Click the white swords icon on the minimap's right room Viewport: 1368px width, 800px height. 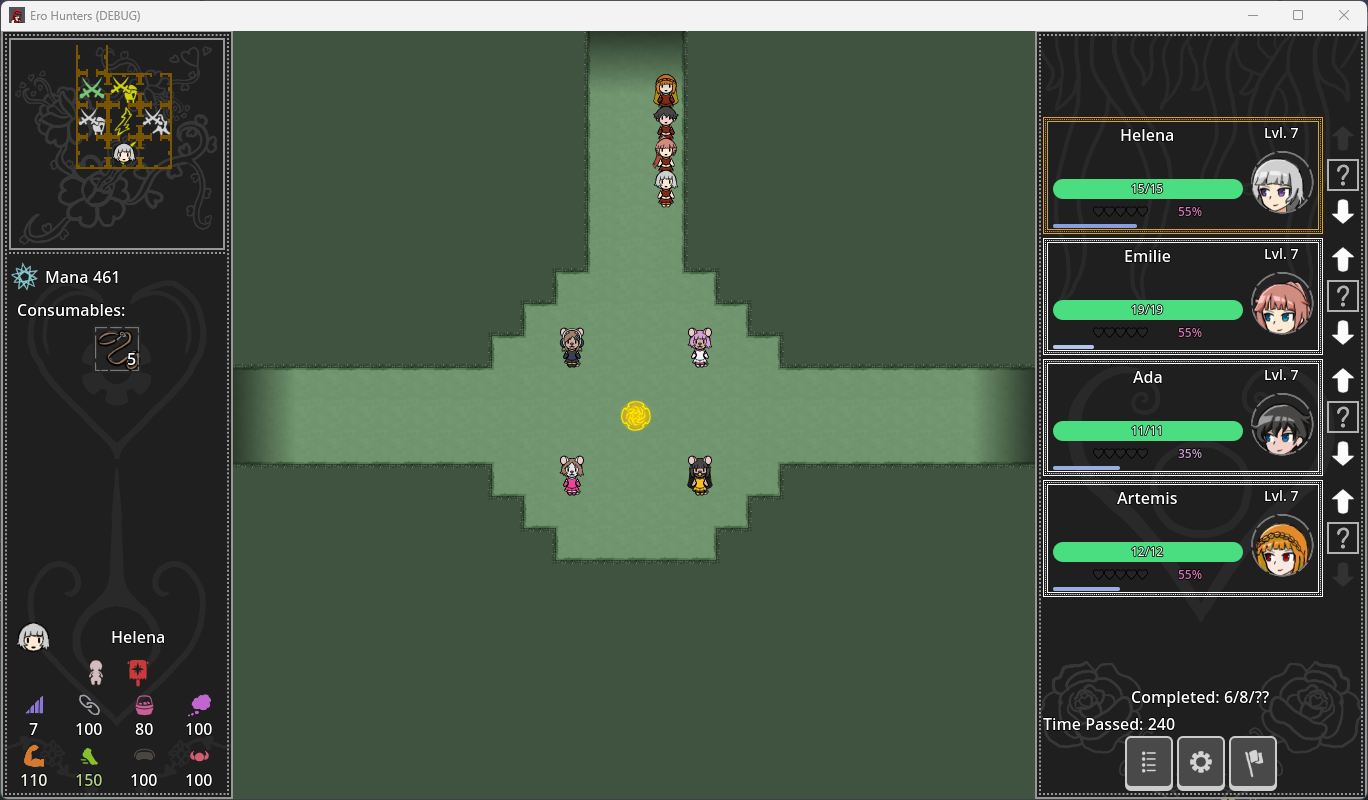155,123
